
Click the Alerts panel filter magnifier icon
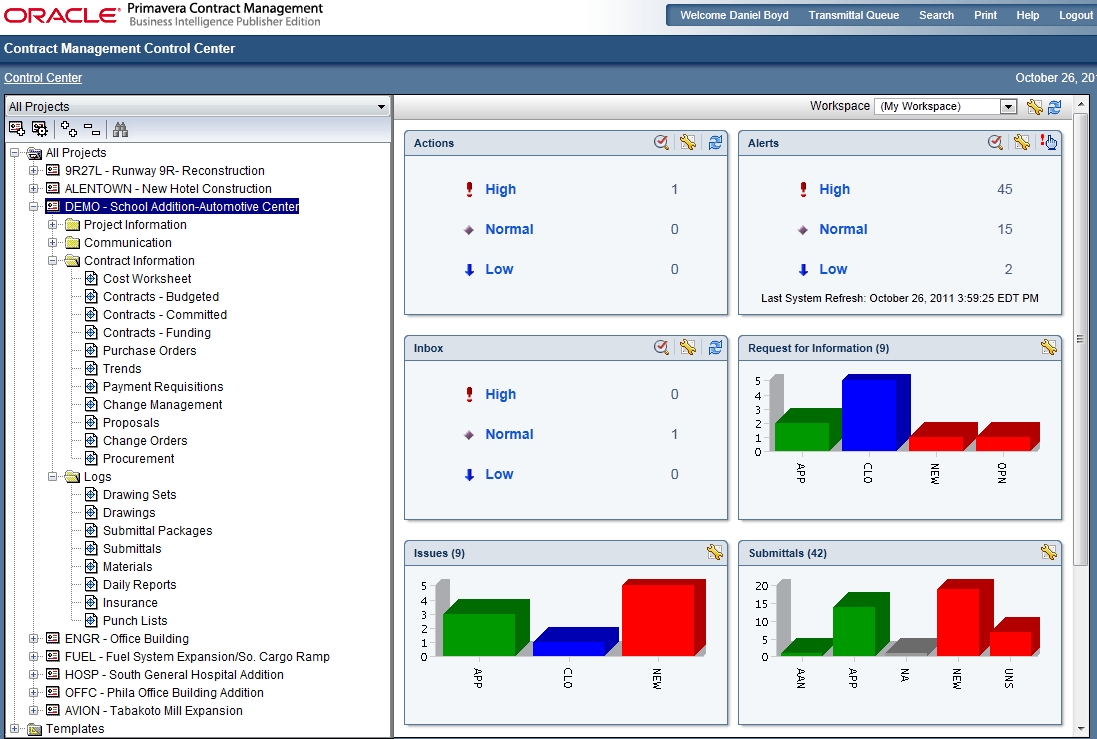995,142
